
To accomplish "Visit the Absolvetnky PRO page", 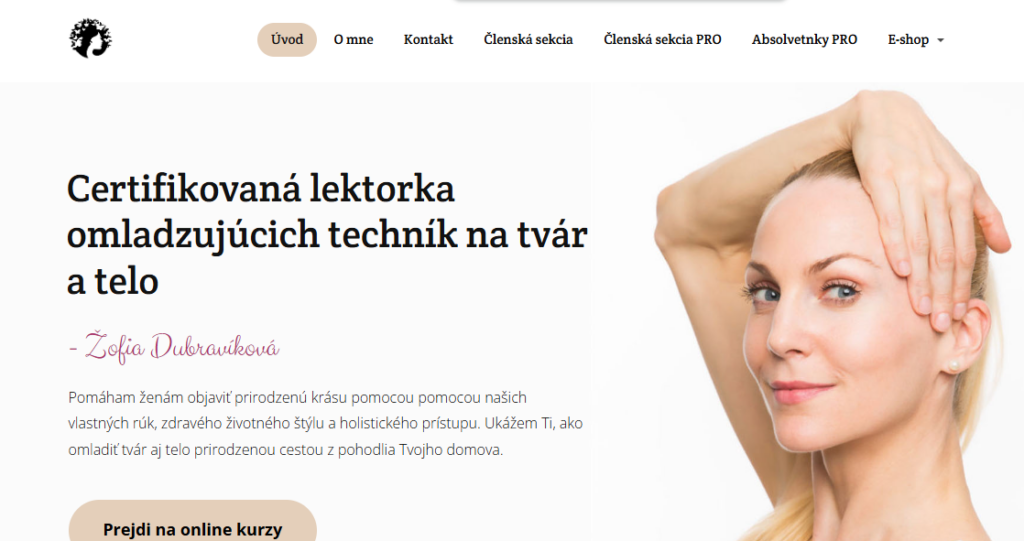I will tap(804, 40).
